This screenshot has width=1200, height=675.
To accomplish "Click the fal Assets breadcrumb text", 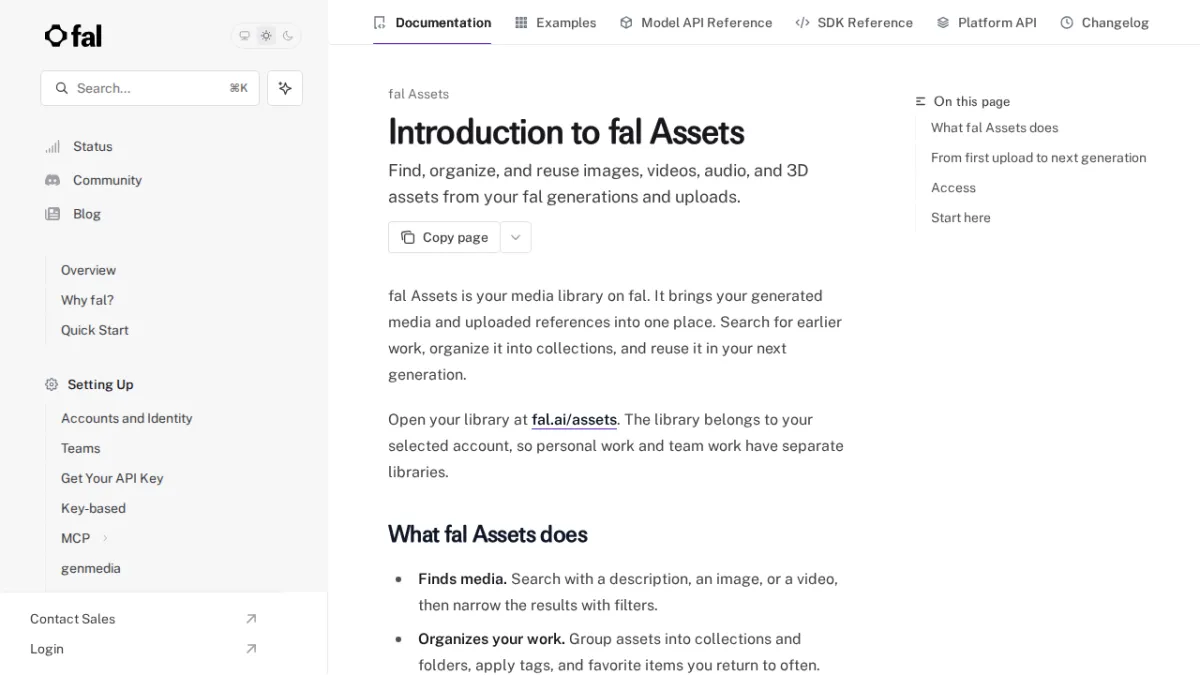I will point(418,94).
